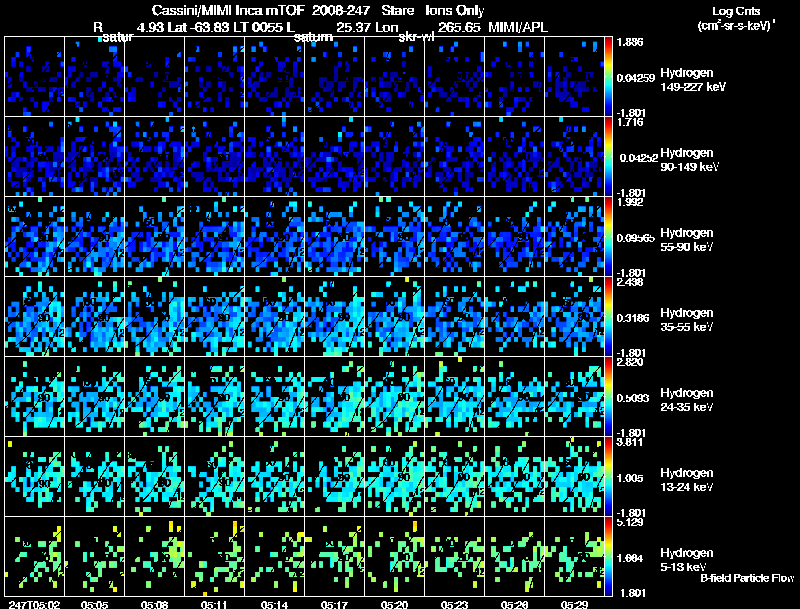The height and width of the screenshot is (609, 800).
Task: Click the 247T05:02 time label
Action: pos(35,604)
